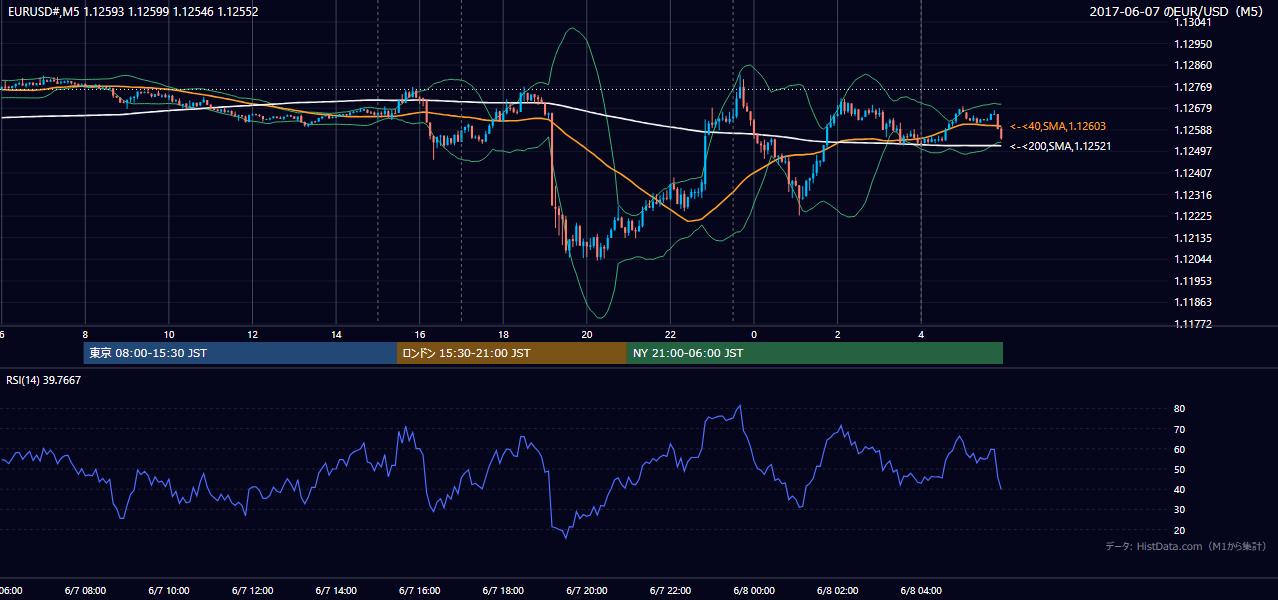
Task: Click hour tick 12 on price chart axis
Action: coord(253,334)
